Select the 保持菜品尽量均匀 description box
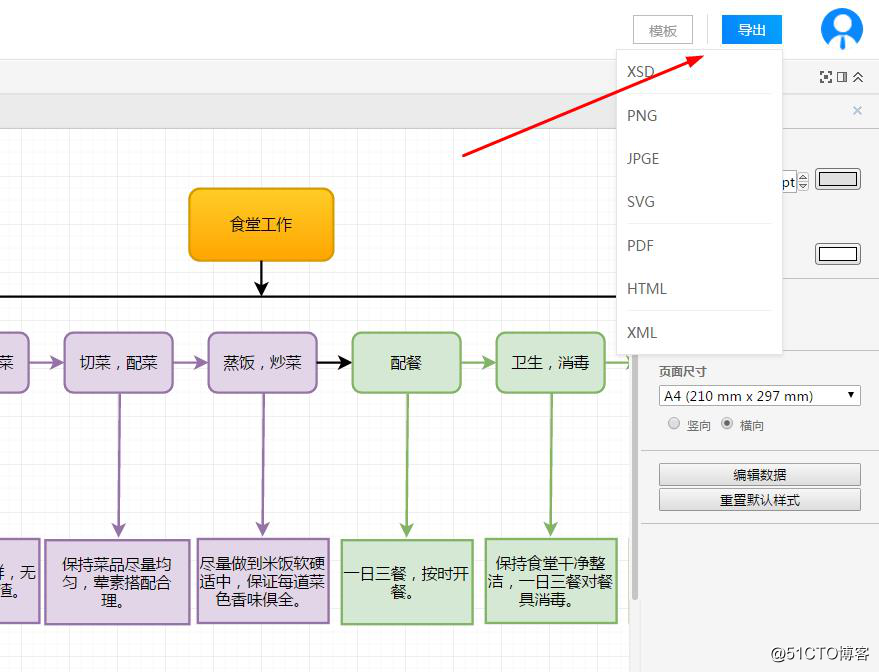 pyautogui.click(x=117, y=582)
